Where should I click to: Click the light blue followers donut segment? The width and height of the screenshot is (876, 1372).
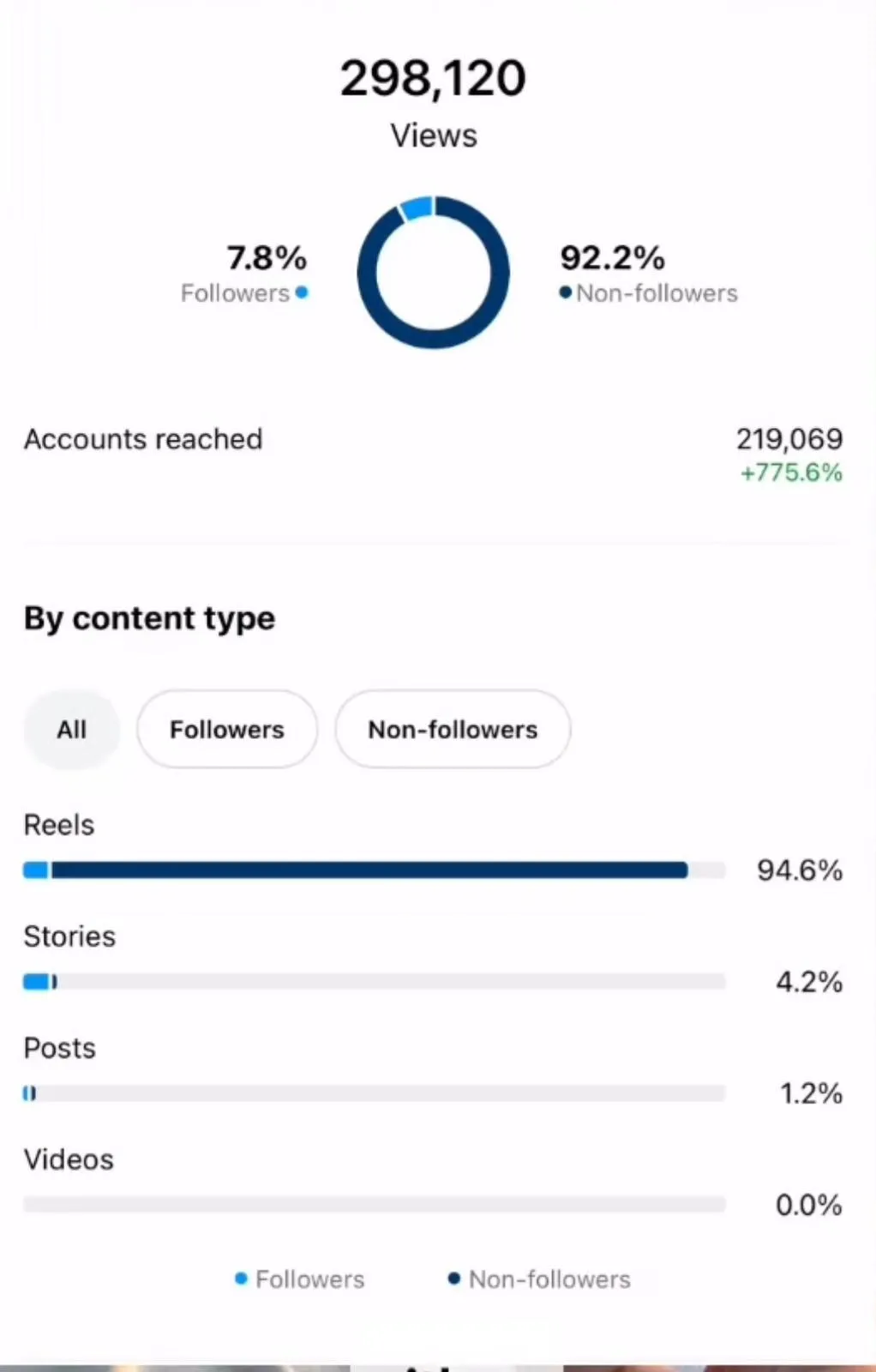pos(417,208)
